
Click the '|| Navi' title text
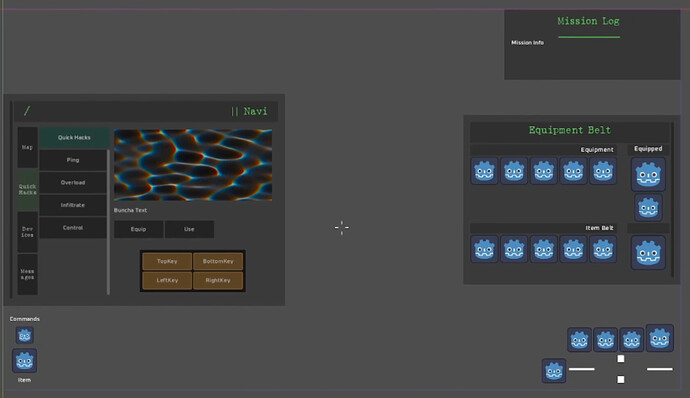click(249, 111)
